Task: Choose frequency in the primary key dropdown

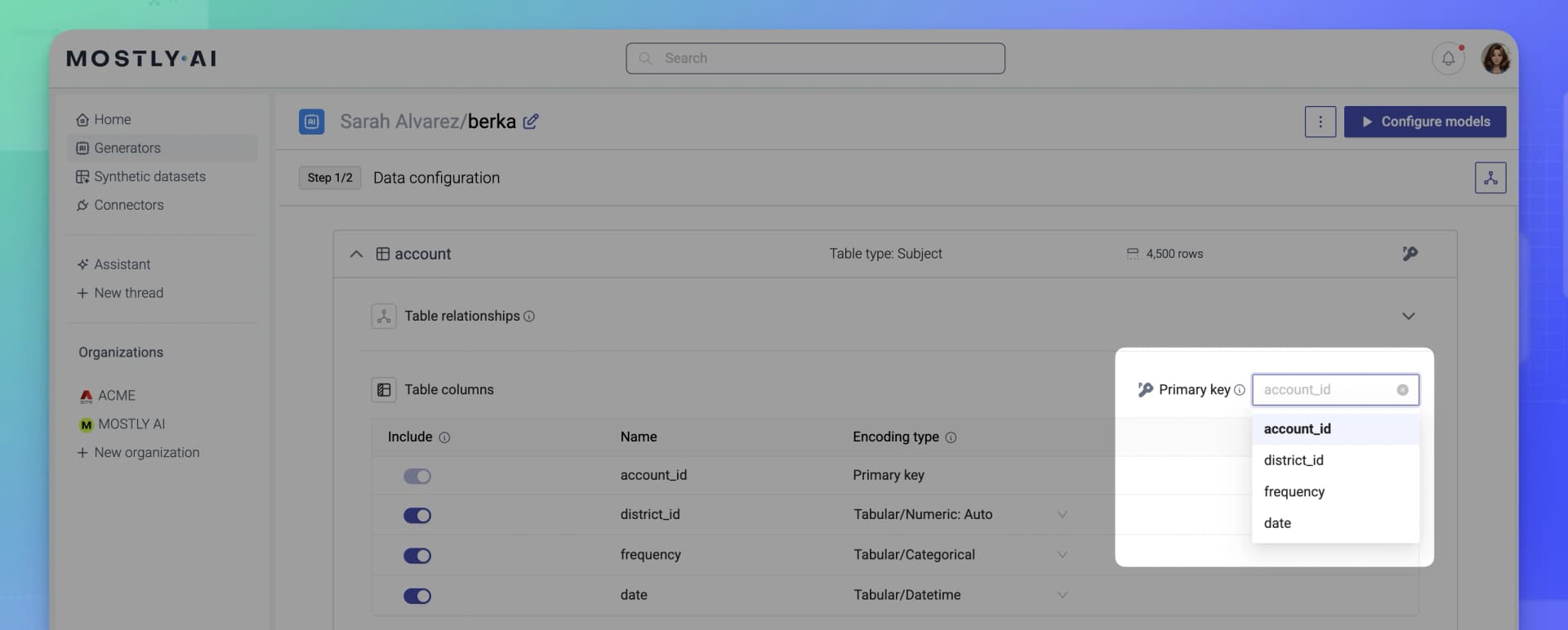Action: click(1294, 492)
